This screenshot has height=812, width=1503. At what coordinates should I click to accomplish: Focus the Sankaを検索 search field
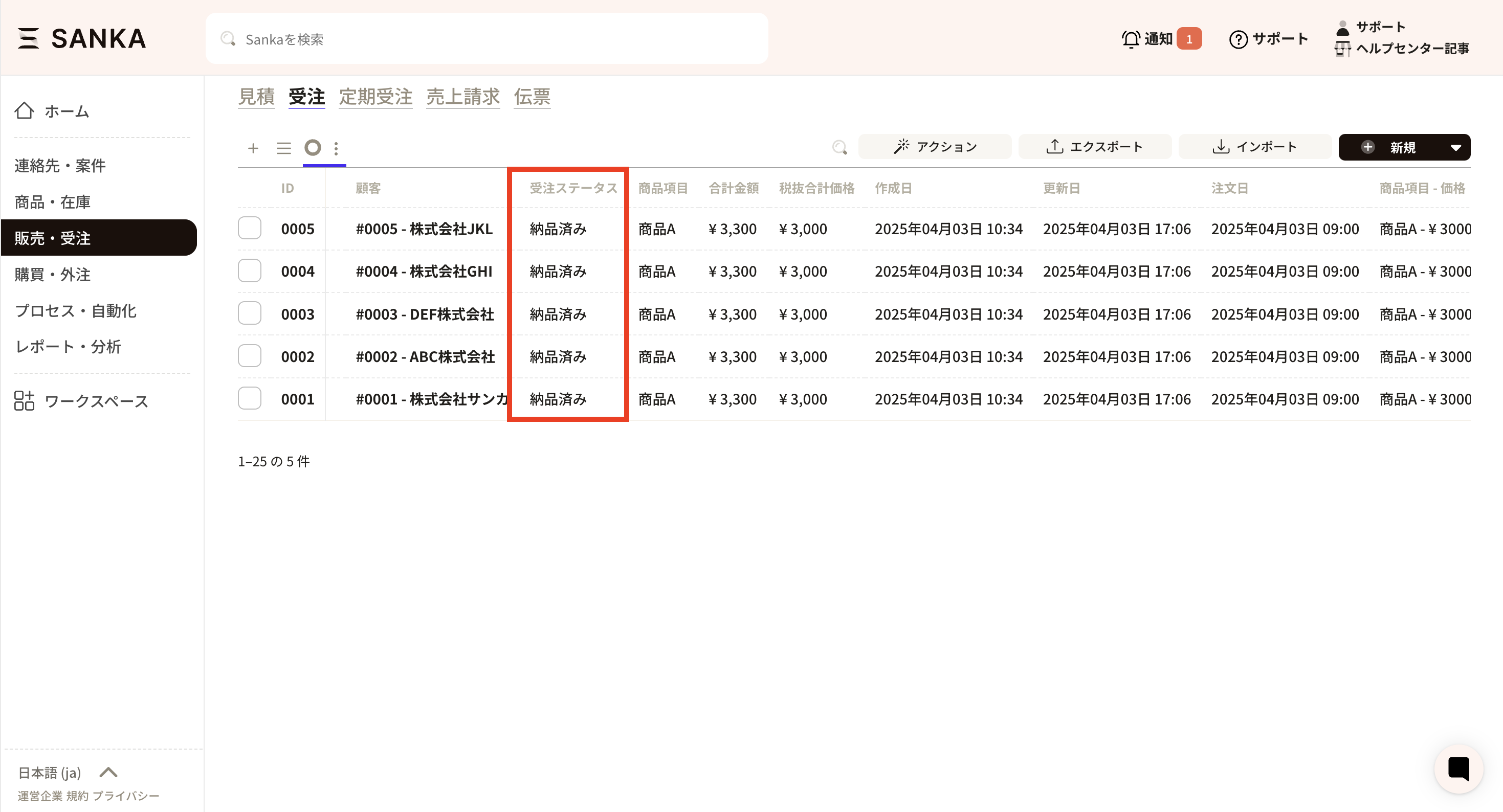(487, 39)
